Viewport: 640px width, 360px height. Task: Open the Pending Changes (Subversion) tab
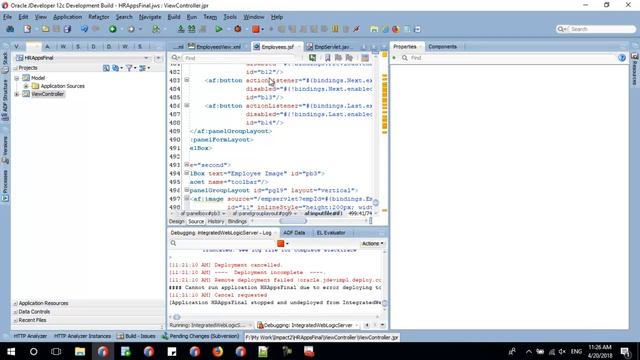click(200, 336)
